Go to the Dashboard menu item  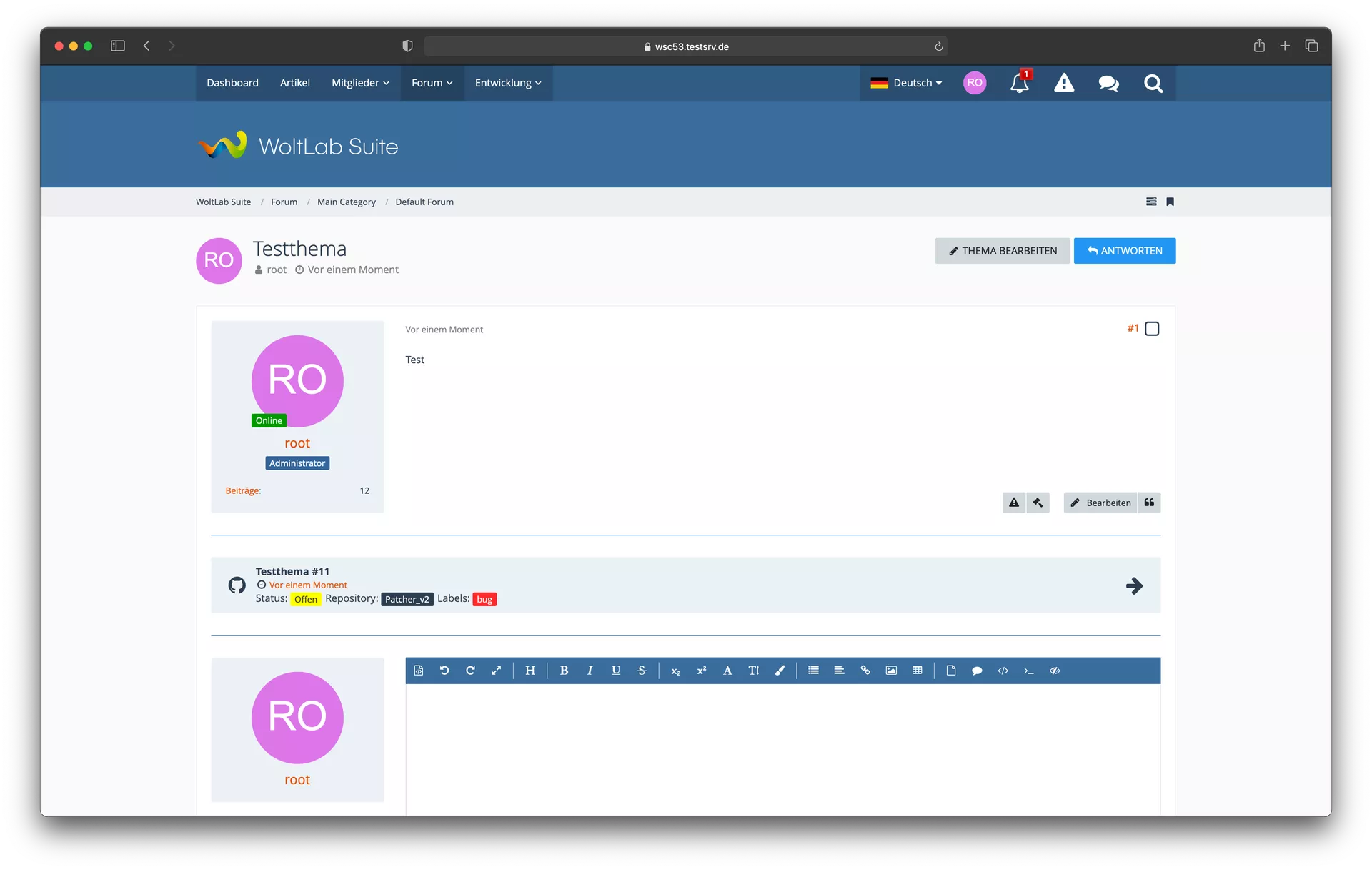[232, 83]
